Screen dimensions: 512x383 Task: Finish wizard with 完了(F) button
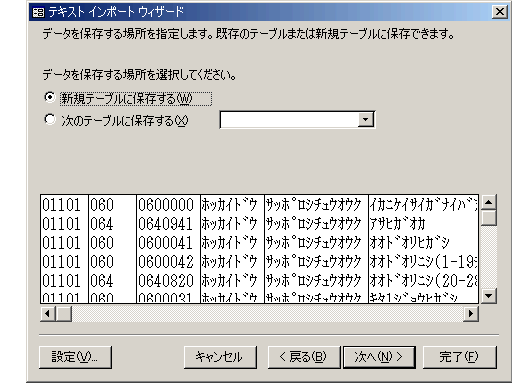(x=459, y=357)
